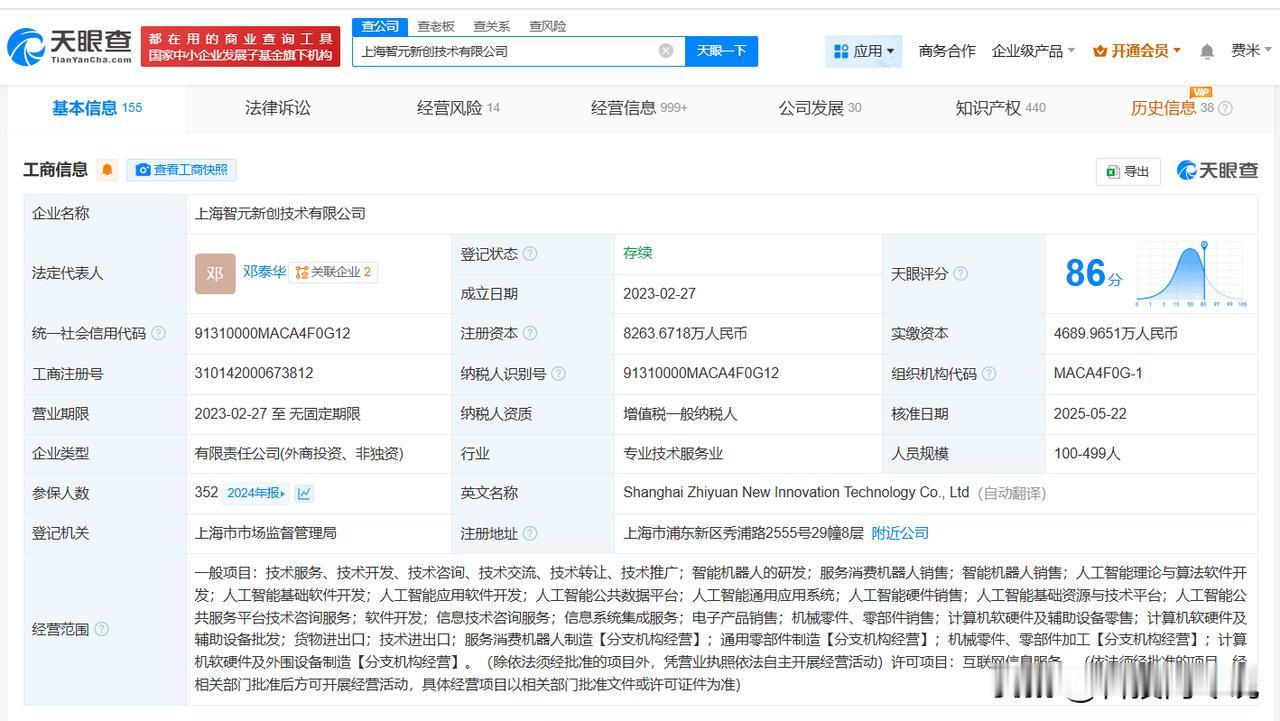
Task: Click the English name Shanghai Zhiyuan text
Action: pyautogui.click(x=796, y=493)
